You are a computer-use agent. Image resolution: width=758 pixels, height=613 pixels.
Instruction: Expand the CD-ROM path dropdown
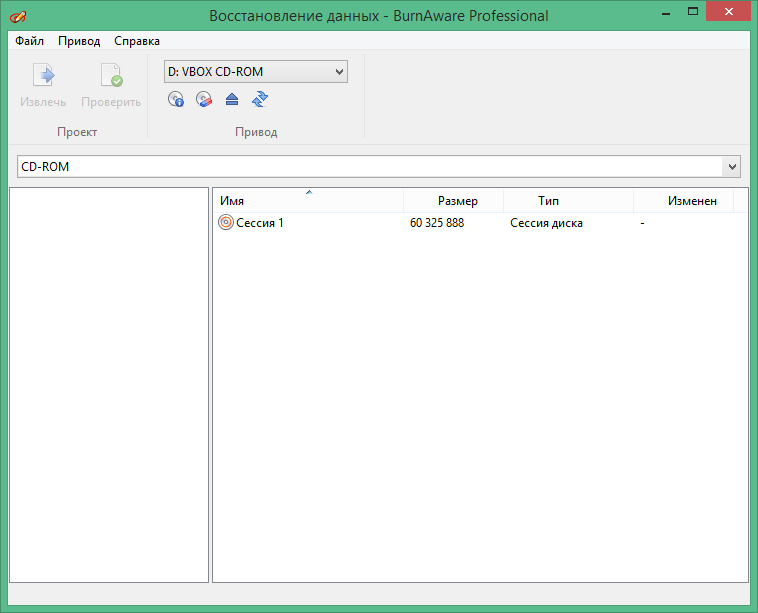[732, 166]
